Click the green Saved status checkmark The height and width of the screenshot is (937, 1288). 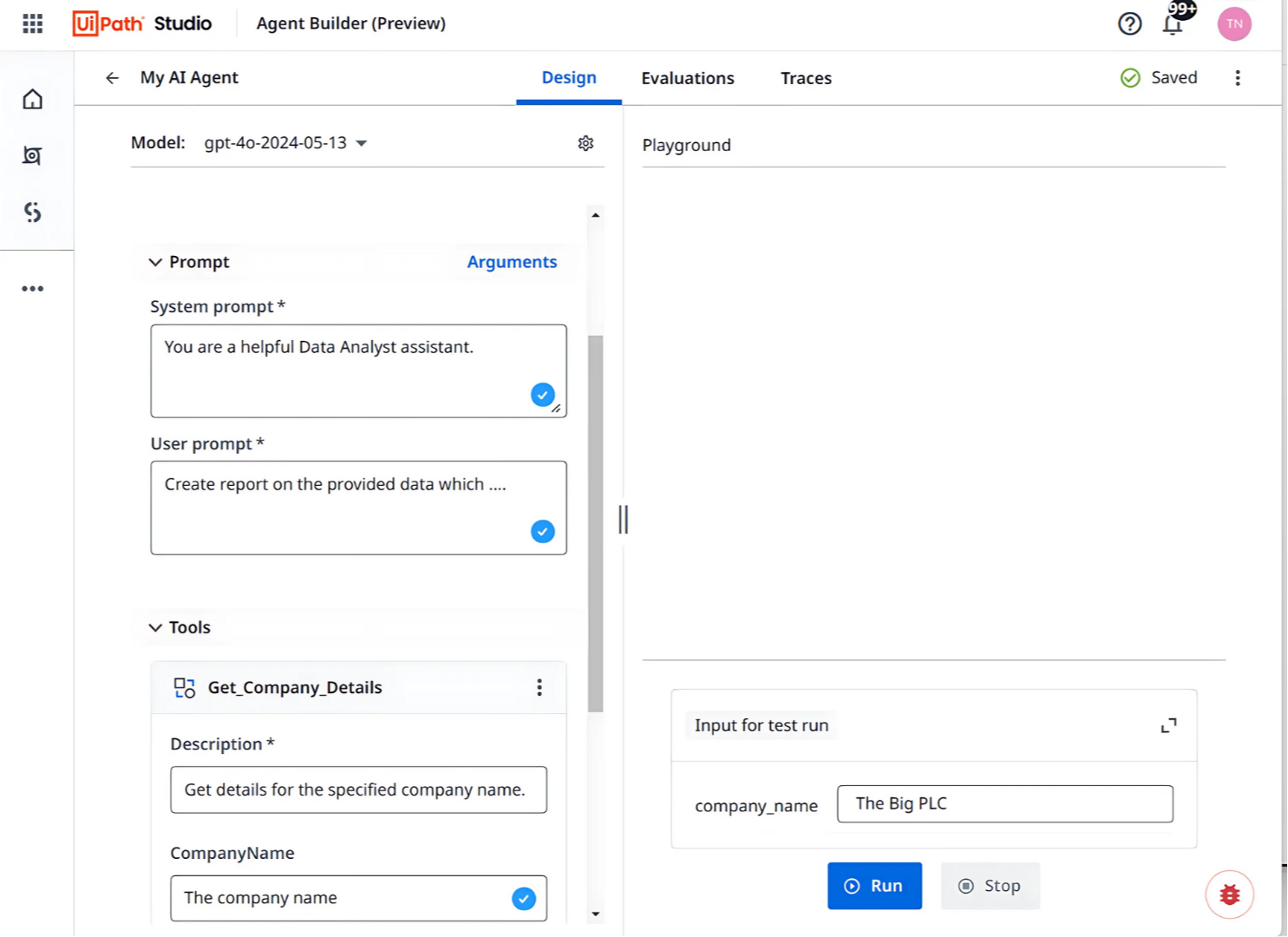[x=1130, y=78]
